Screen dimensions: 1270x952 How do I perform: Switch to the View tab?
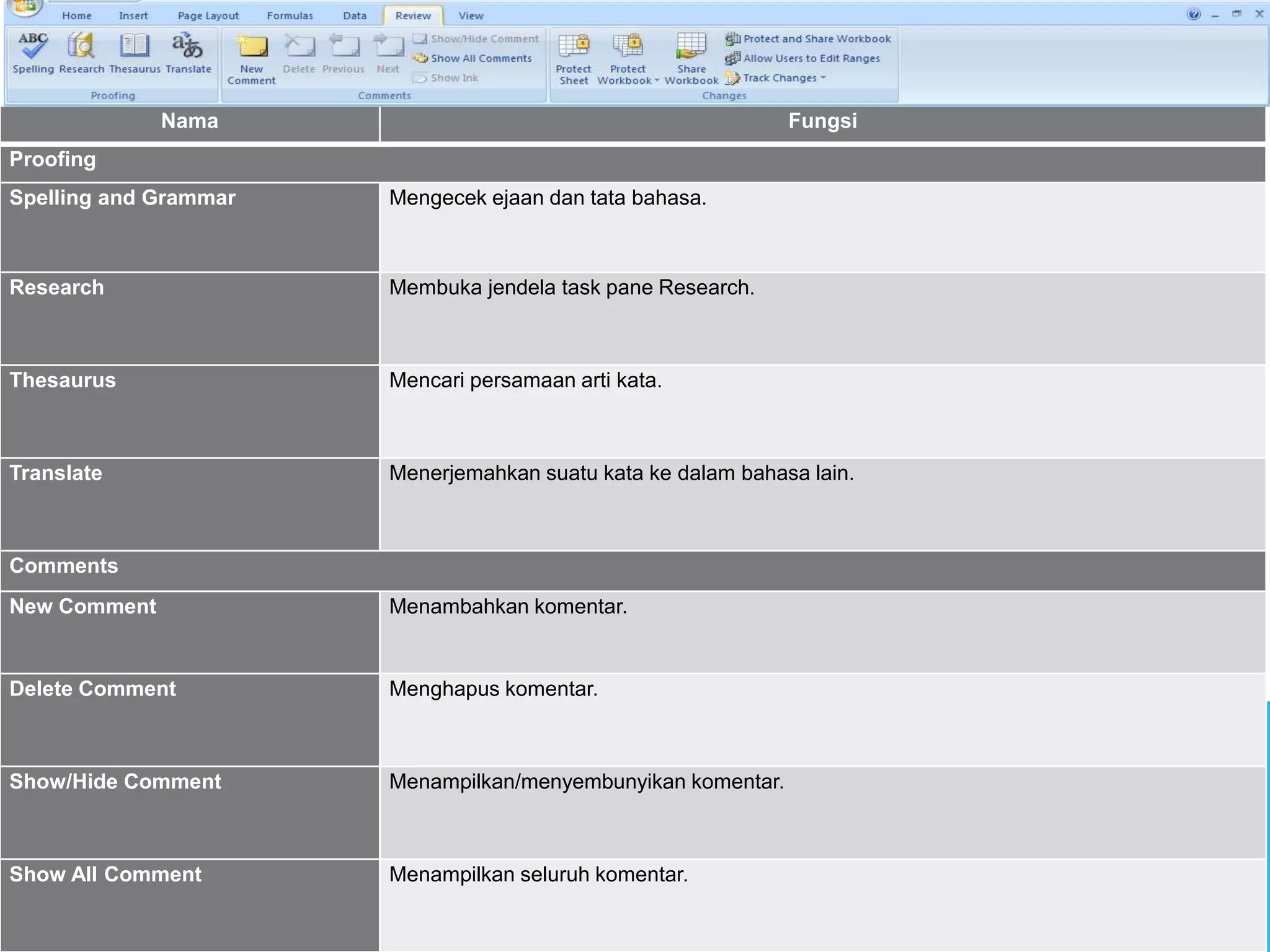point(471,15)
